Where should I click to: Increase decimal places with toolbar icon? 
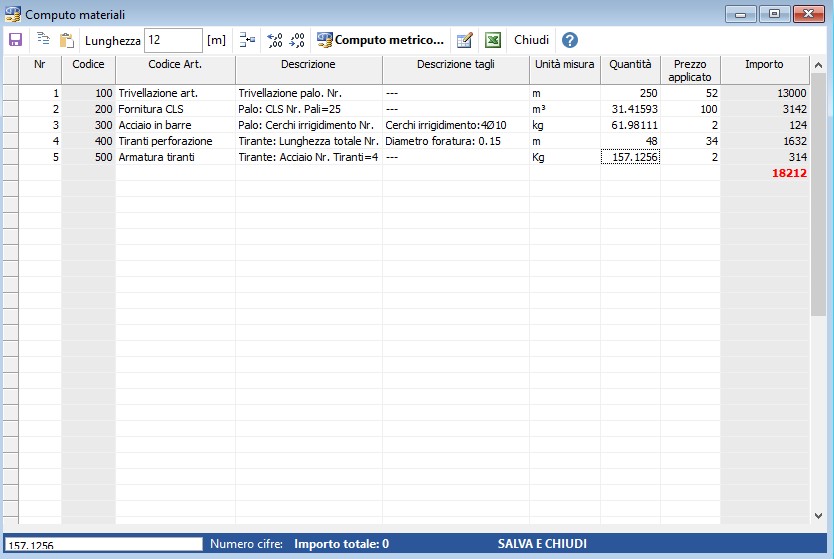(x=275, y=40)
